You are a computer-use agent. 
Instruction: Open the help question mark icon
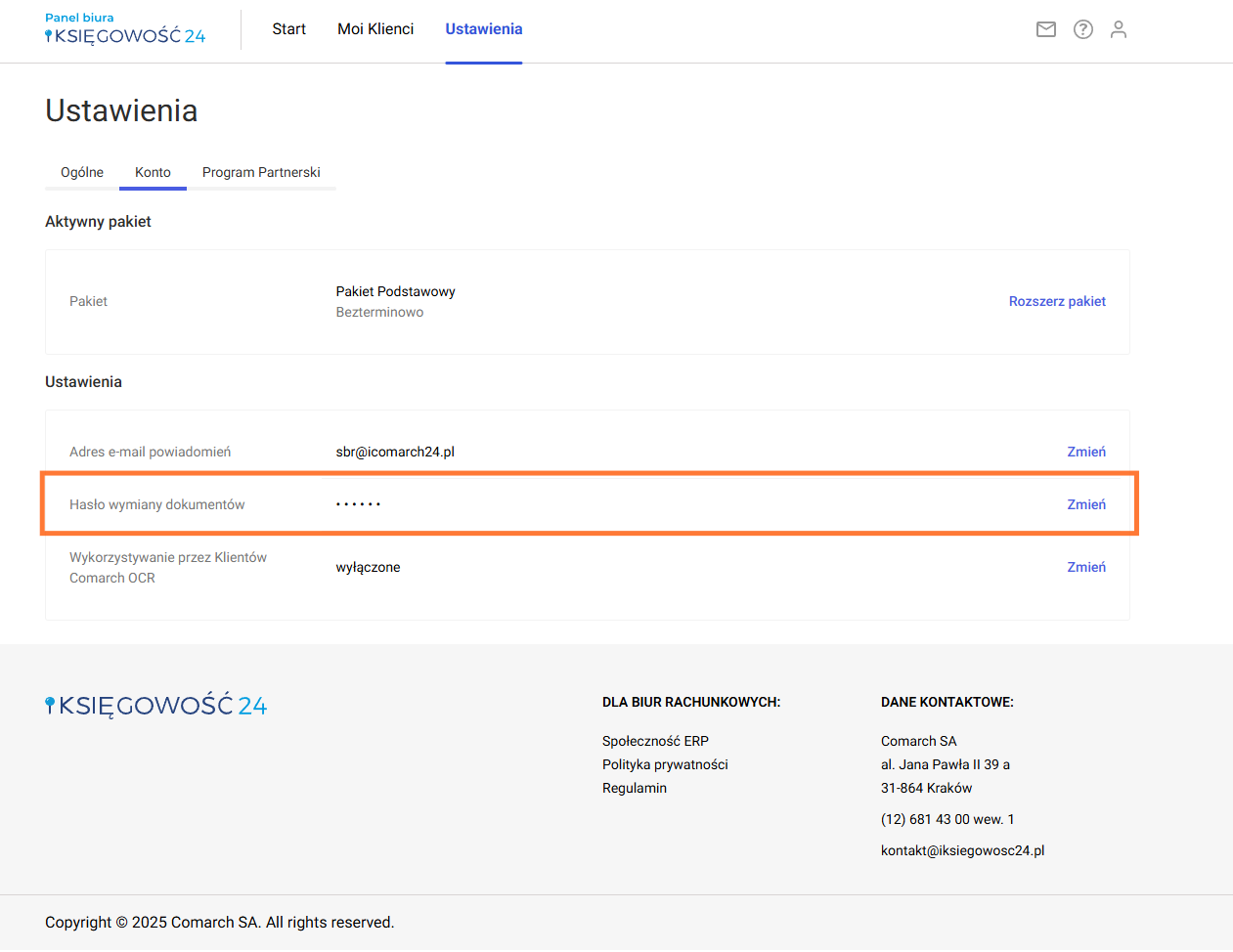pyautogui.click(x=1083, y=29)
